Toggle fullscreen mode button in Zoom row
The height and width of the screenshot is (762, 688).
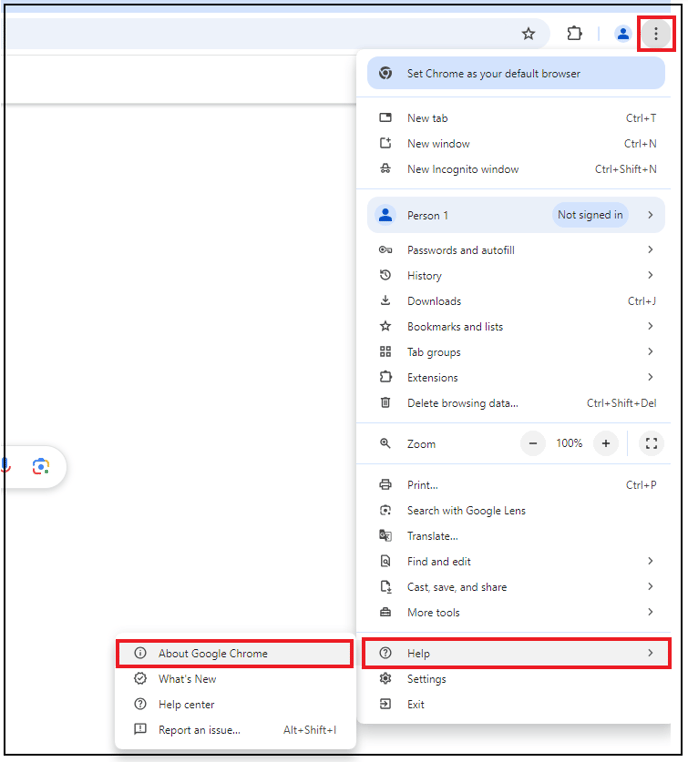(x=651, y=443)
